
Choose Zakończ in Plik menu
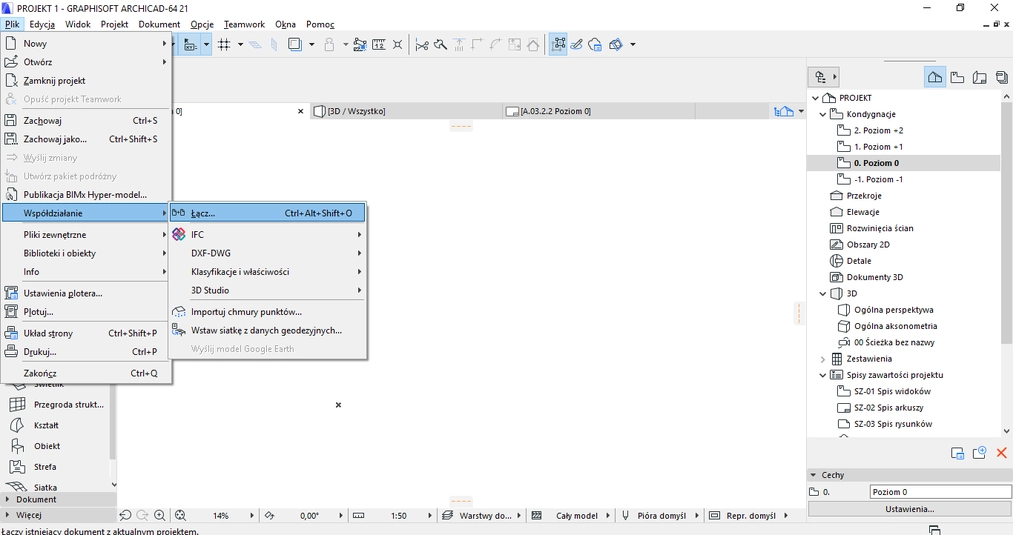point(86,373)
